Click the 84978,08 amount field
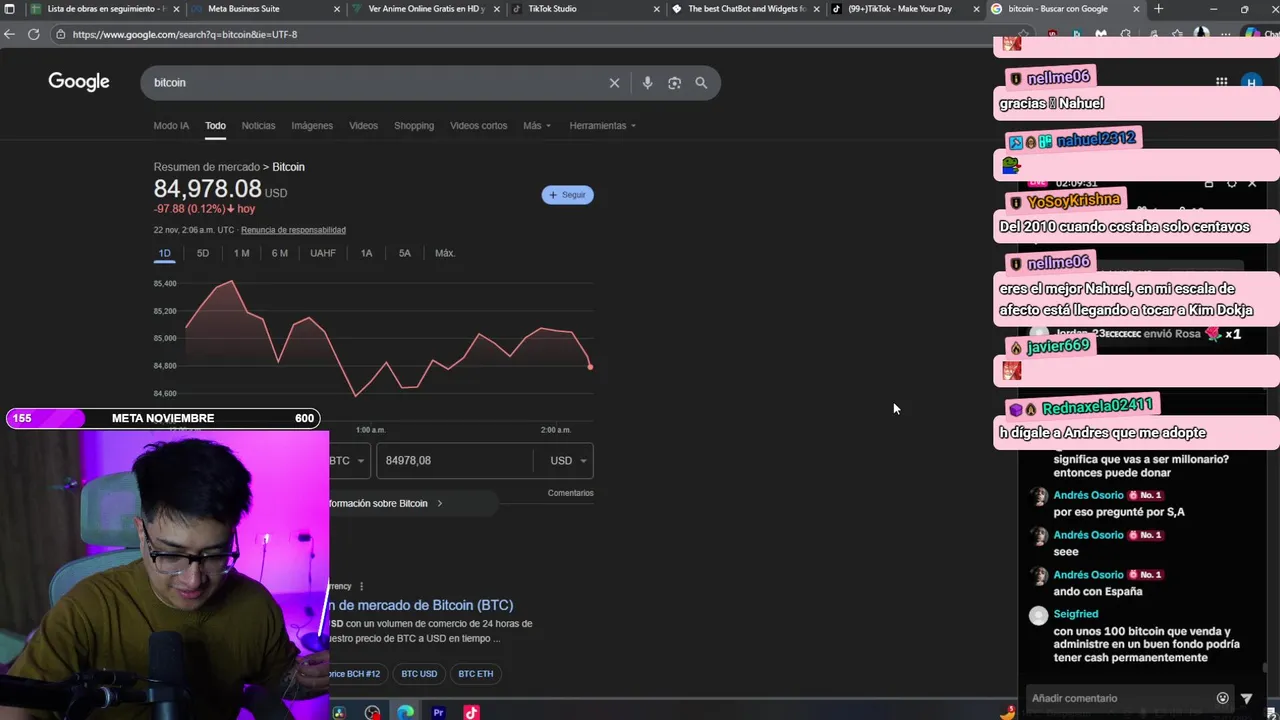The height and width of the screenshot is (720, 1280). (455, 460)
